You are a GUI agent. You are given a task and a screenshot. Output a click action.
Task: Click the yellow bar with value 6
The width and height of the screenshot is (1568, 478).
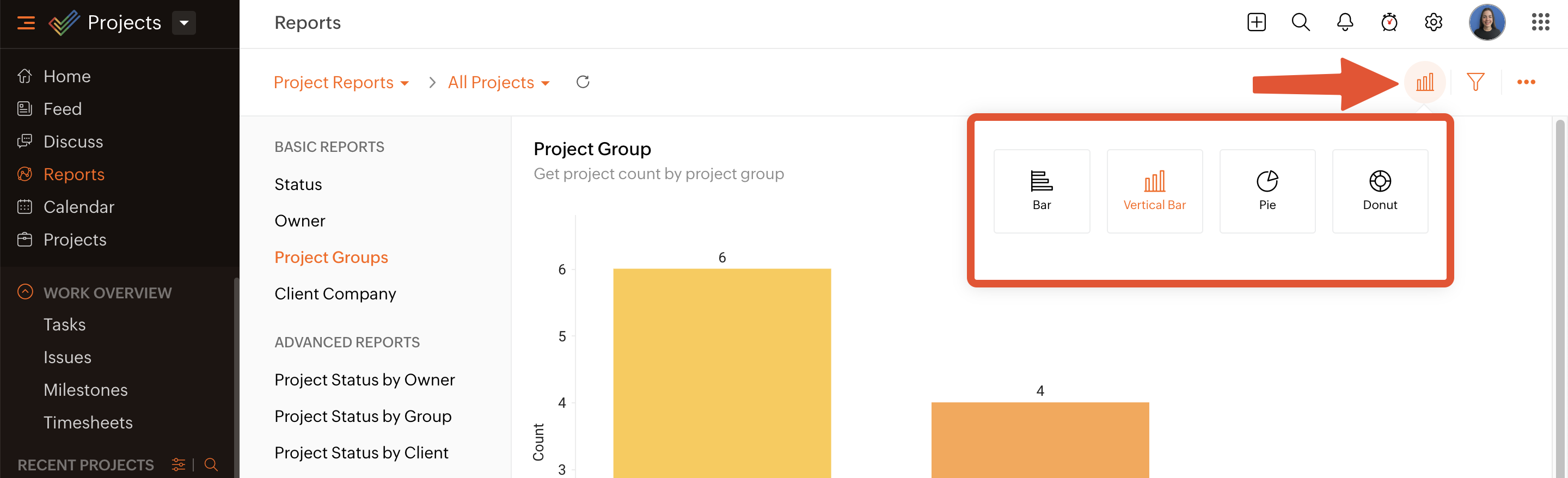pos(722,373)
